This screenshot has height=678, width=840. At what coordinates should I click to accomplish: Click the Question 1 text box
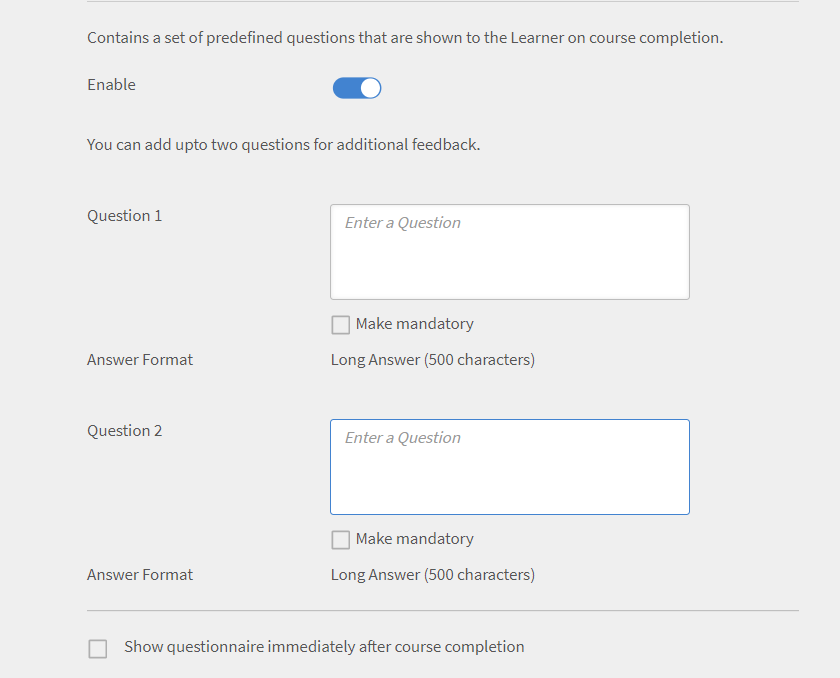click(509, 252)
